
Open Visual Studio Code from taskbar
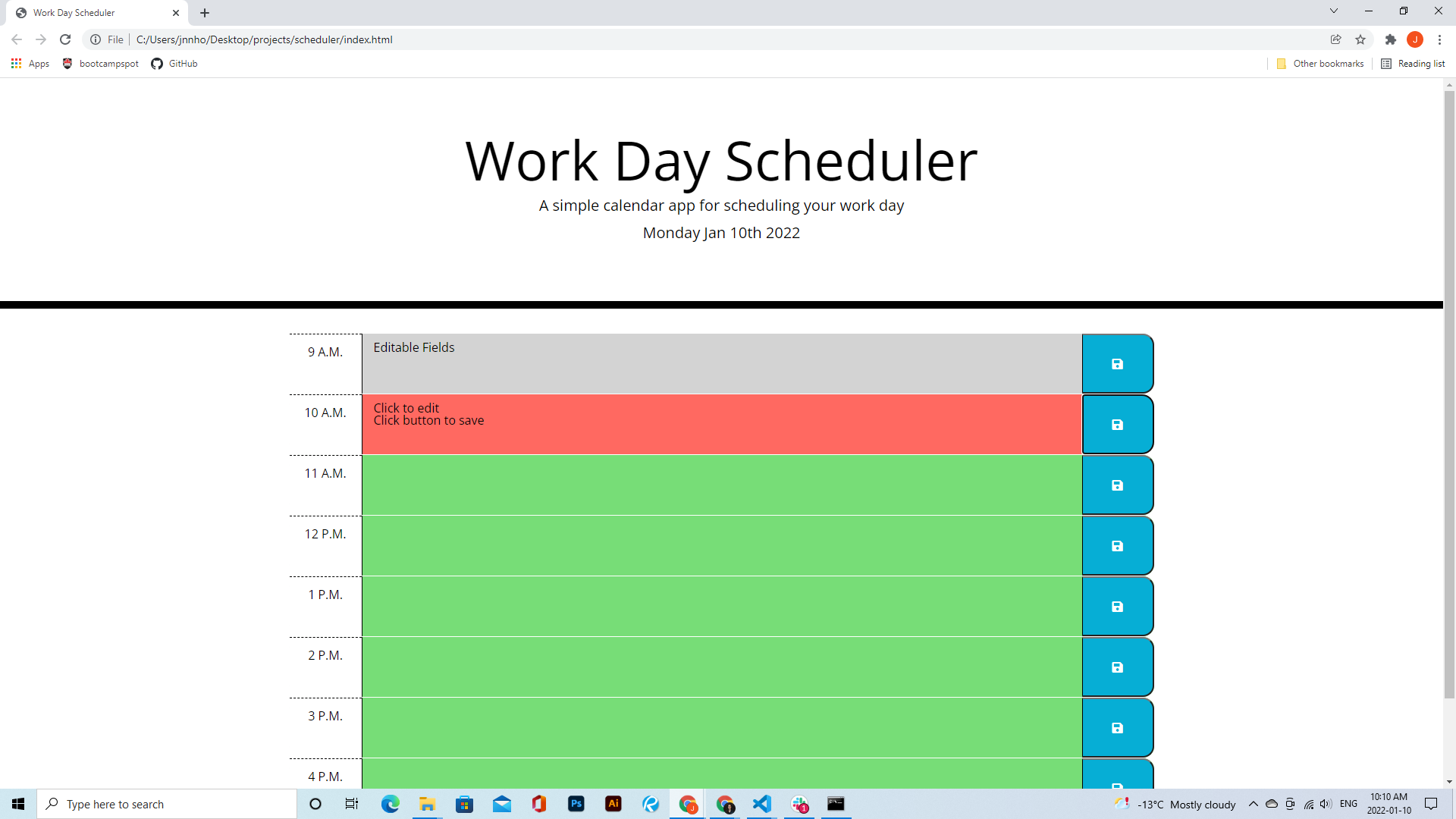tap(762, 804)
